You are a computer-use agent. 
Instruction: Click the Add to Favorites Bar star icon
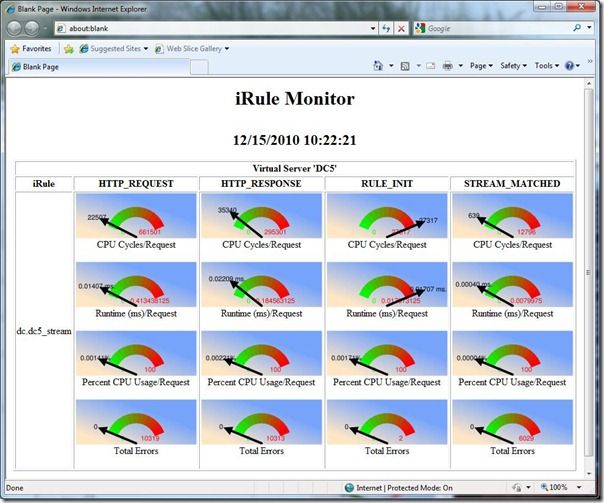point(69,49)
